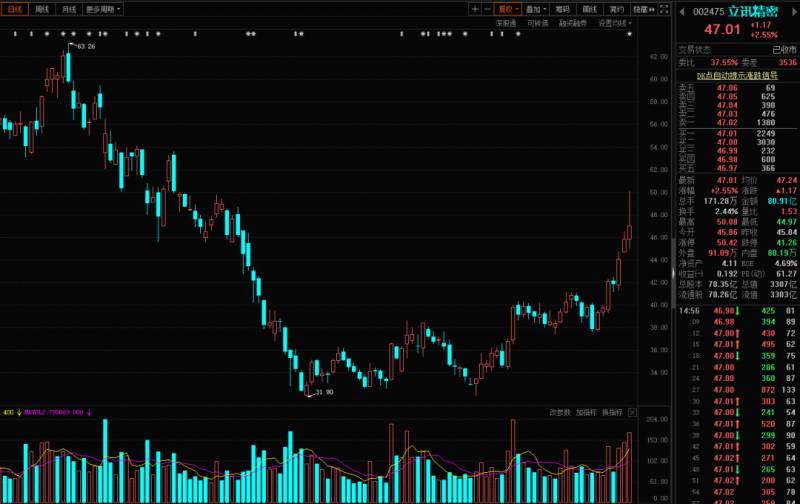Click the 已收市 trading status text
This screenshot has width=800, height=504.
784,49
